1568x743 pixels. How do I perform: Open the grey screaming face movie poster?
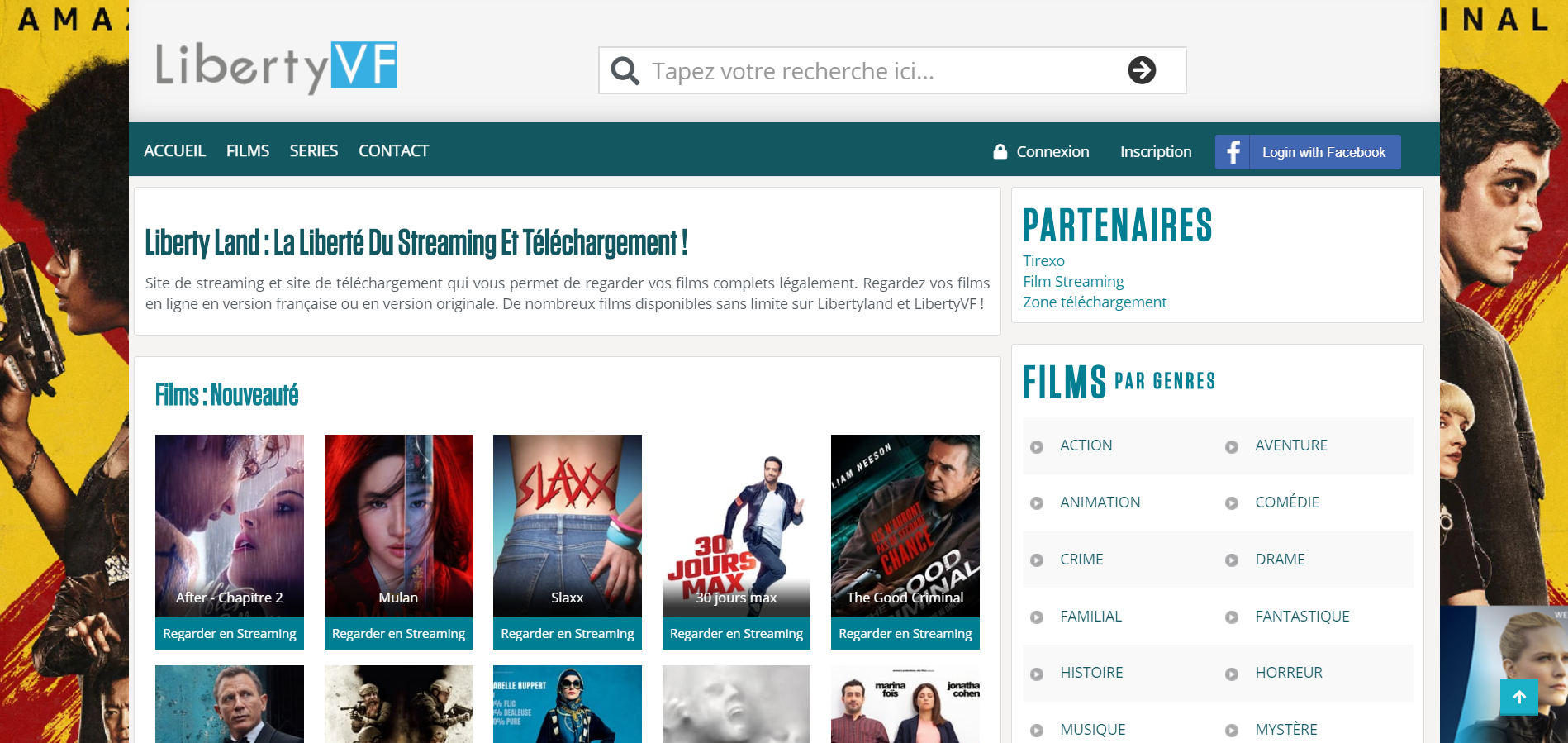(736, 704)
